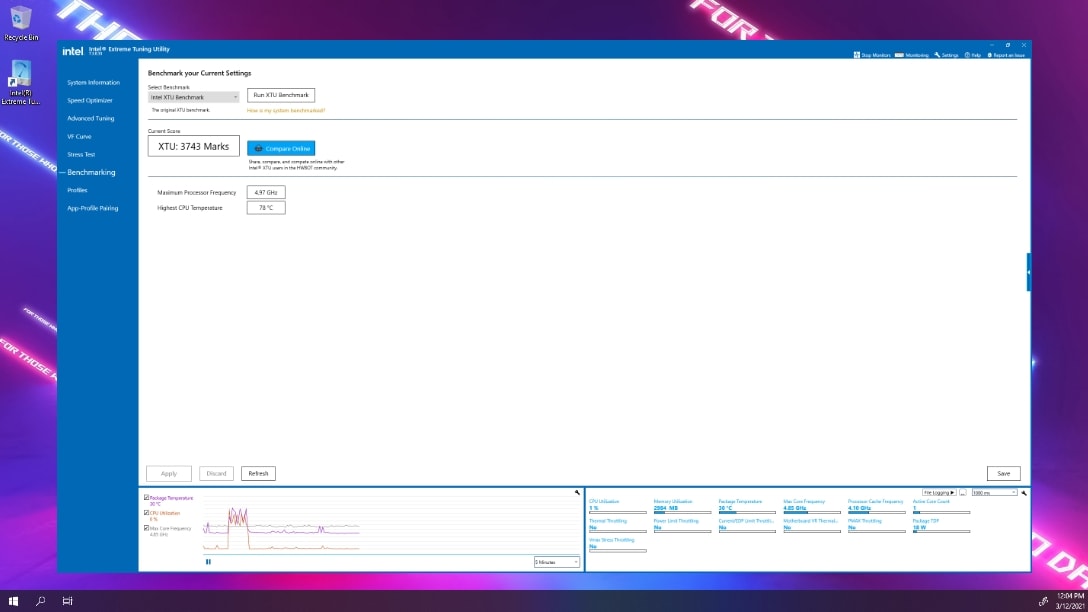Expand the side panel handle on the right edge
Screen dimensions: 1088x612
[1028, 272]
